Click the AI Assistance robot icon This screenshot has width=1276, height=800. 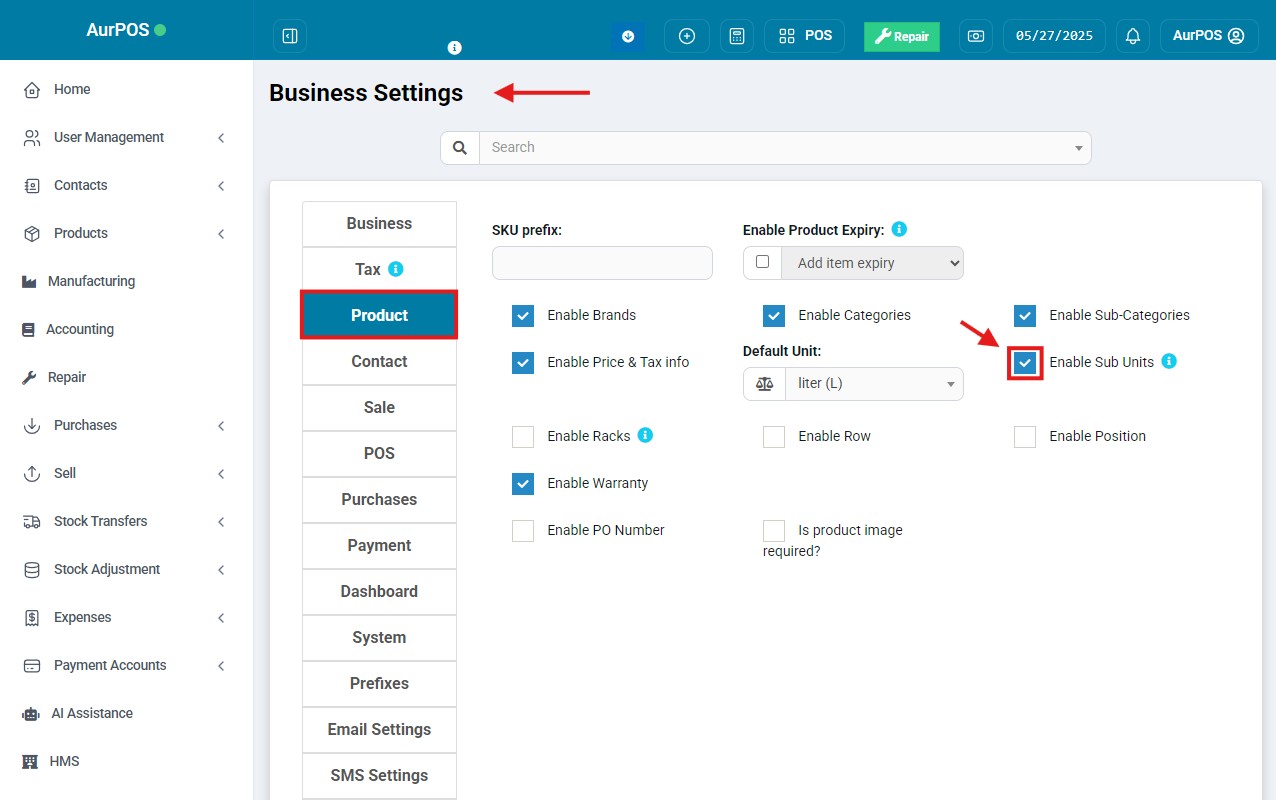tap(31, 714)
